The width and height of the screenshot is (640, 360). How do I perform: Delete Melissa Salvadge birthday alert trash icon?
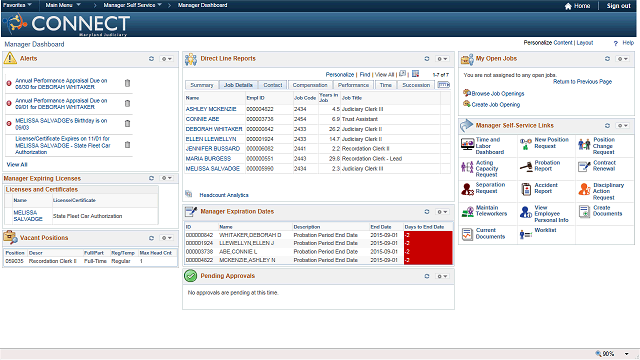127,123
